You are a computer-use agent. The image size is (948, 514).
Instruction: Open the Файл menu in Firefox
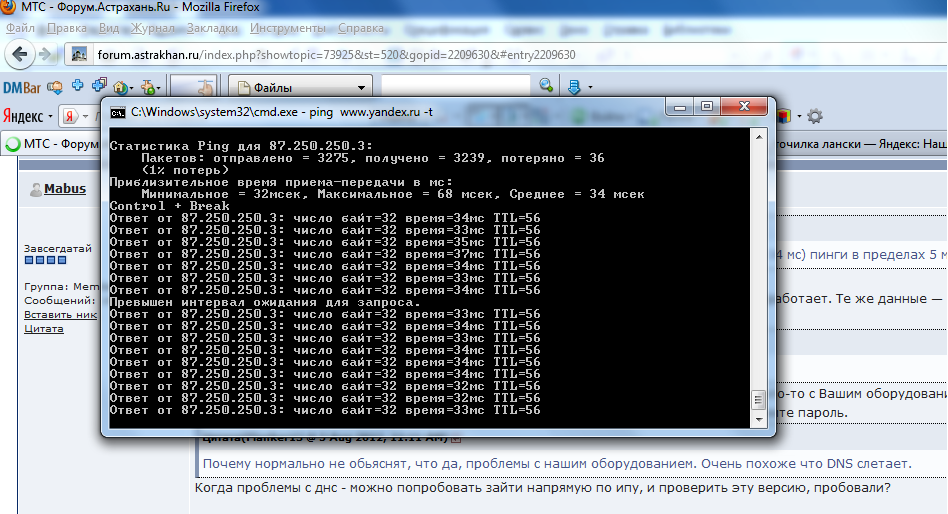tap(20, 28)
